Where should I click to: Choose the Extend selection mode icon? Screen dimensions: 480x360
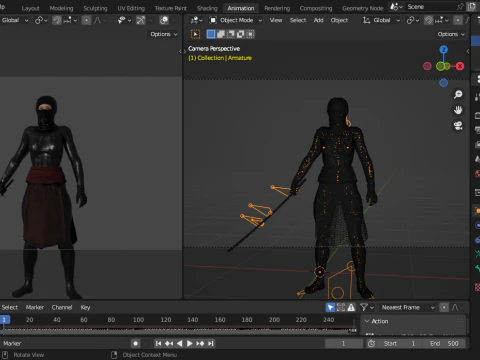(221, 34)
